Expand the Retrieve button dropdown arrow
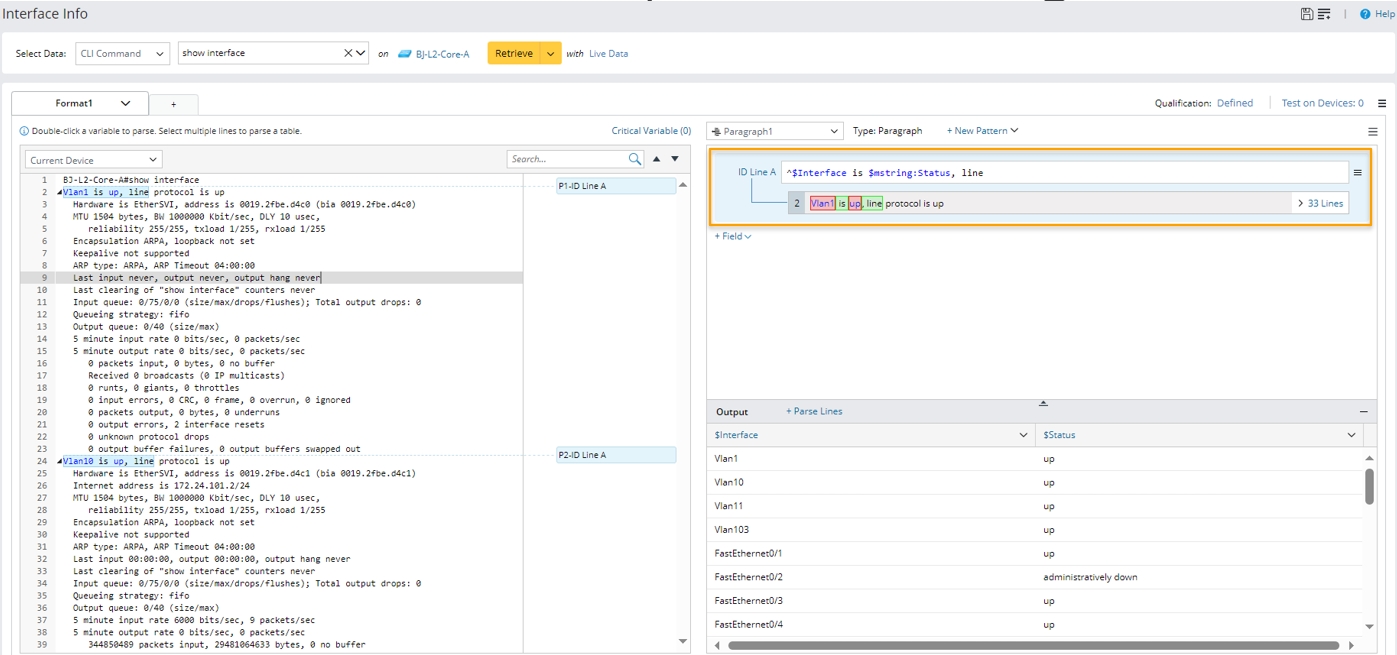This screenshot has height=655, width=1397. (551, 53)
